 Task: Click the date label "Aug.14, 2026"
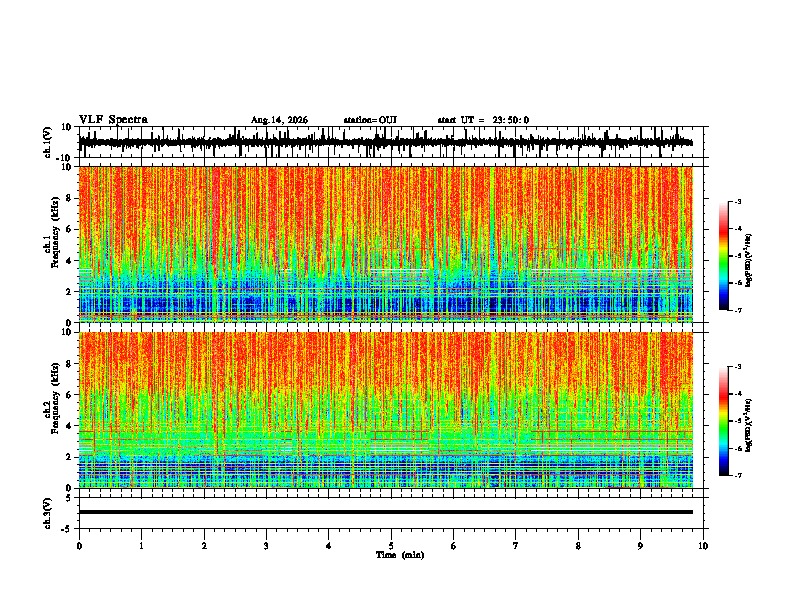279,120
